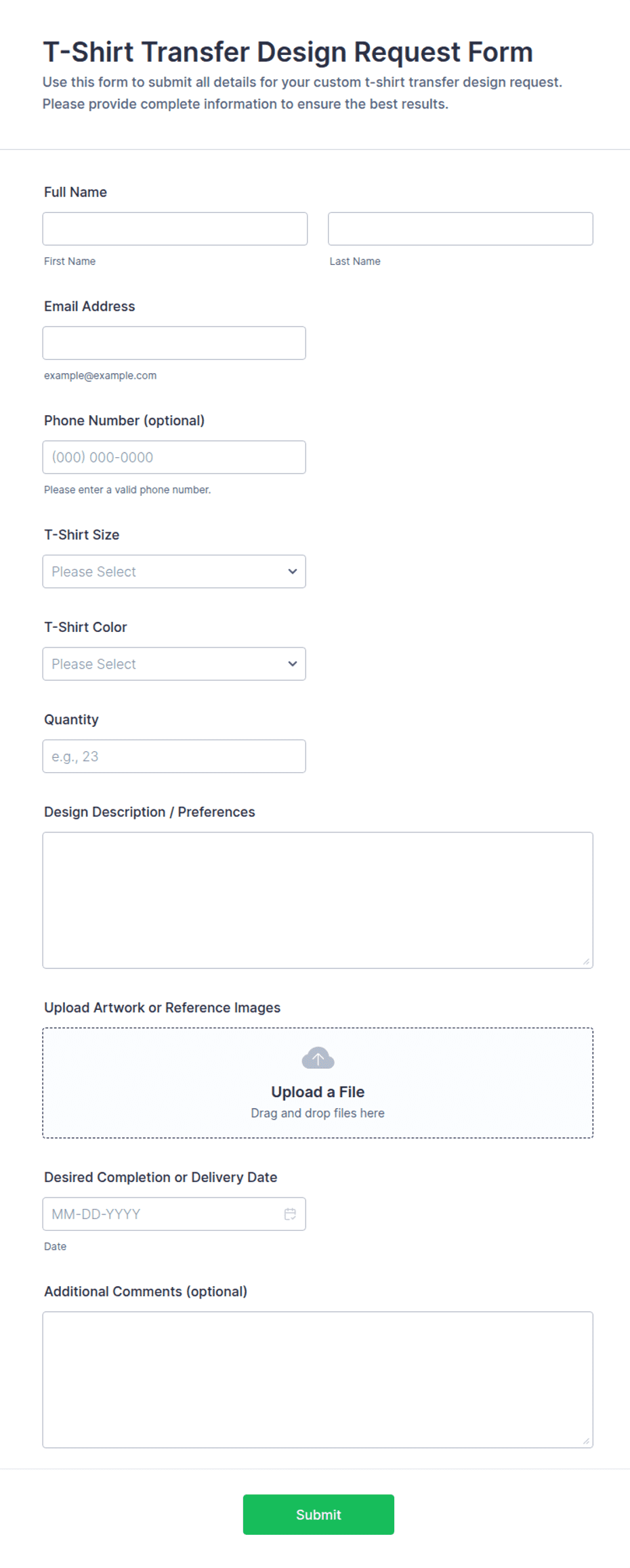Click the Design Description text area
Image resolution: width=630 pixels, height=1568 pixels.
coord(318,900)
